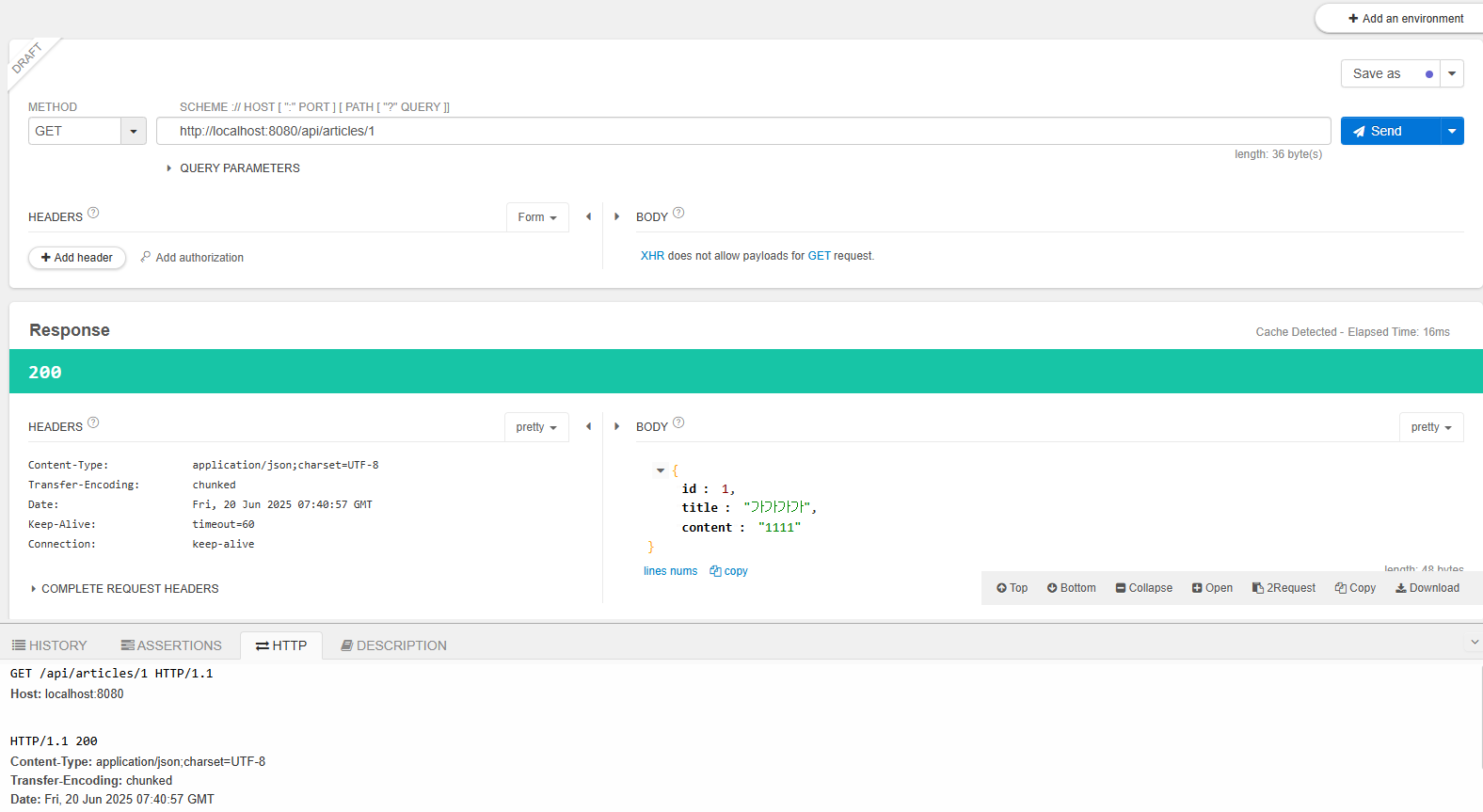Screen dimensions: 1483x812
Task: Jump to Bottom of response
Action: coord(1071,588)
